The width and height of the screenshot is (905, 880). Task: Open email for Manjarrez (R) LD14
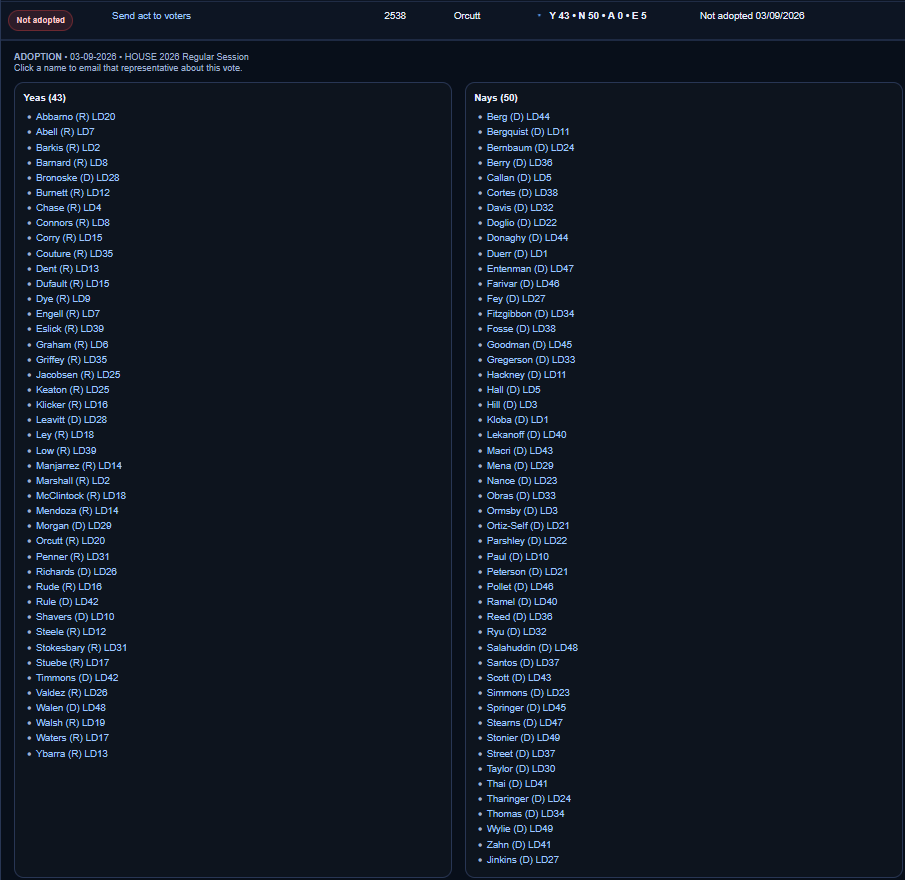click(79, 466)
